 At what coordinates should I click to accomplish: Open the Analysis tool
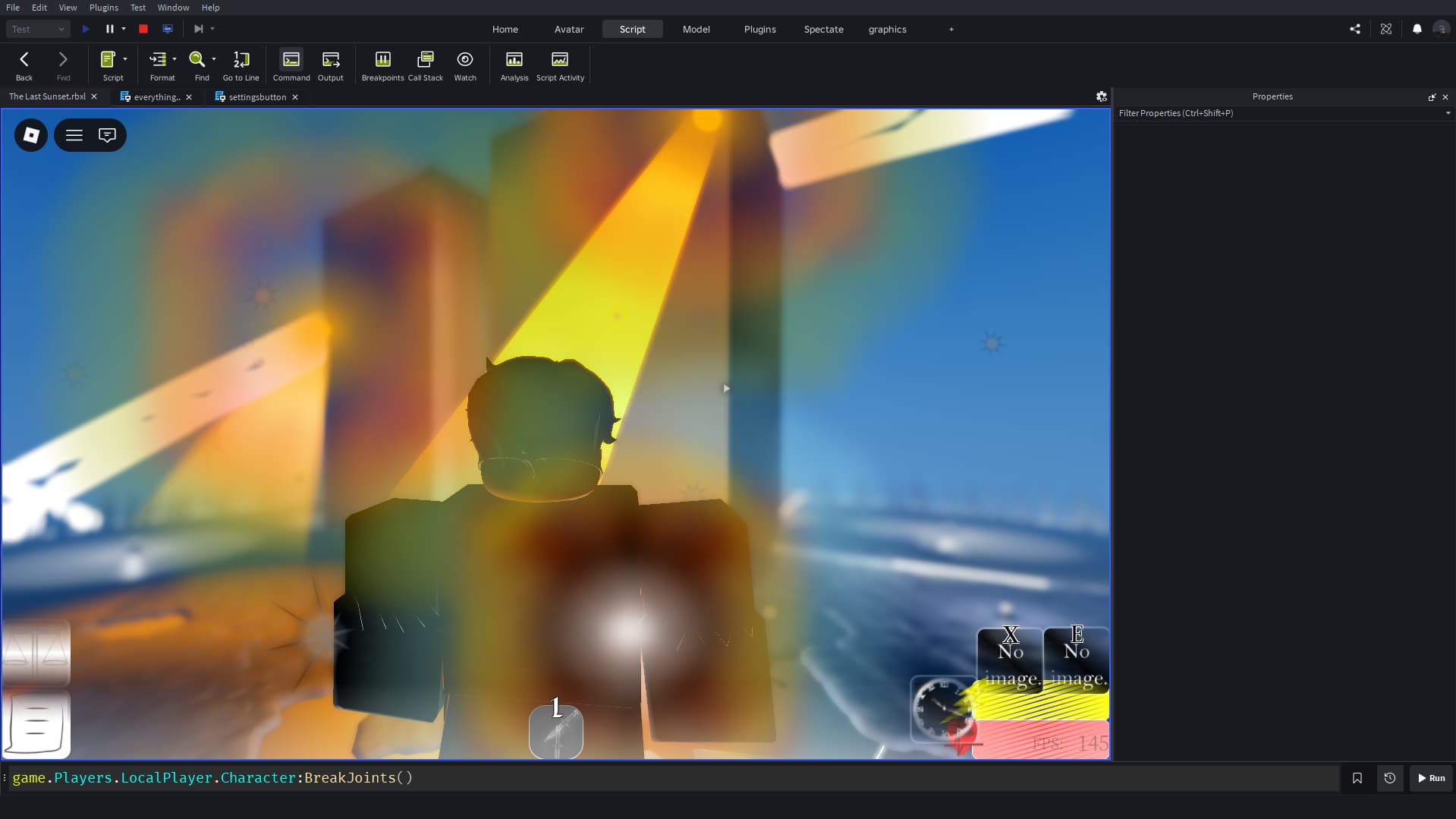(x=514, y=65)
